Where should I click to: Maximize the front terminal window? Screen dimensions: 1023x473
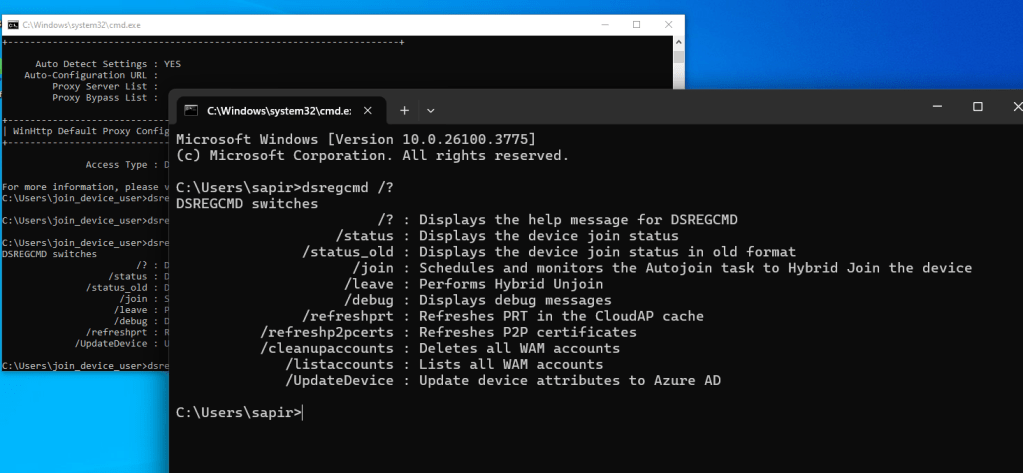pos(978,107)
